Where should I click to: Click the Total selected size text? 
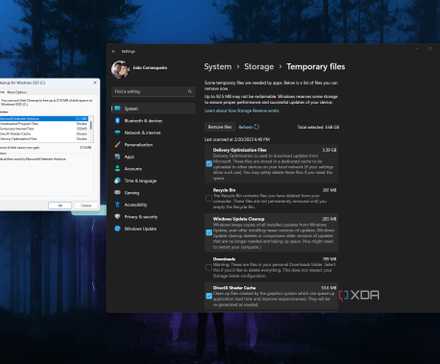(x=318, y=127)
